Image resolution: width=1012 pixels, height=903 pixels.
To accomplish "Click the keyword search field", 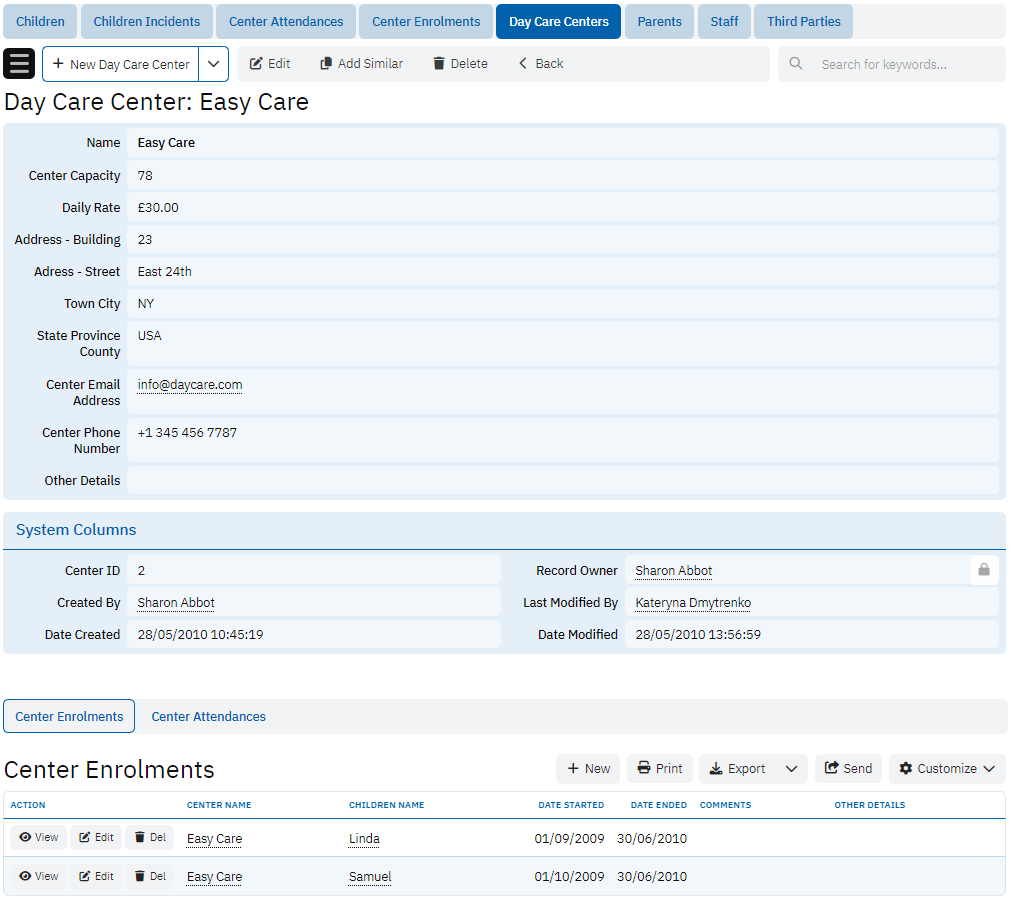I will click(900, 64).
